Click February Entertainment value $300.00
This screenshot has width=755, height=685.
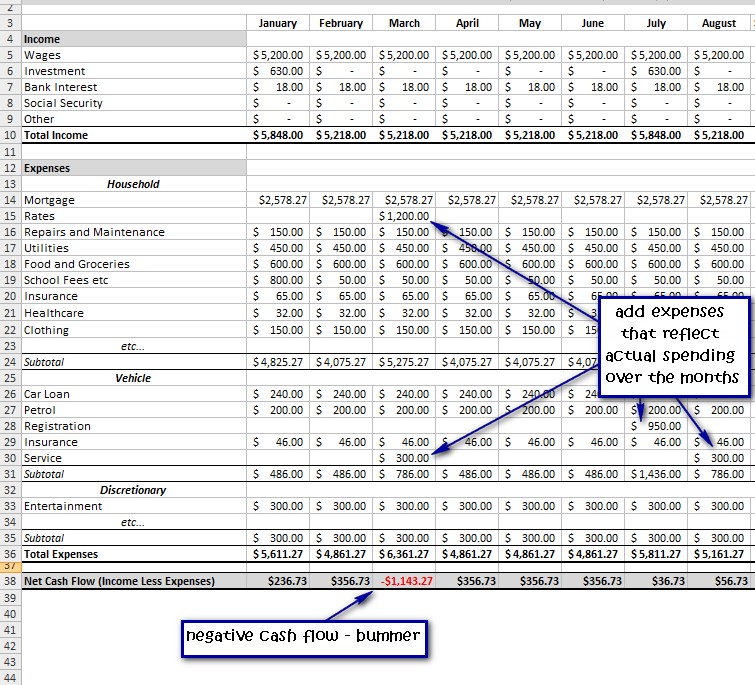(x=341, y=506)
